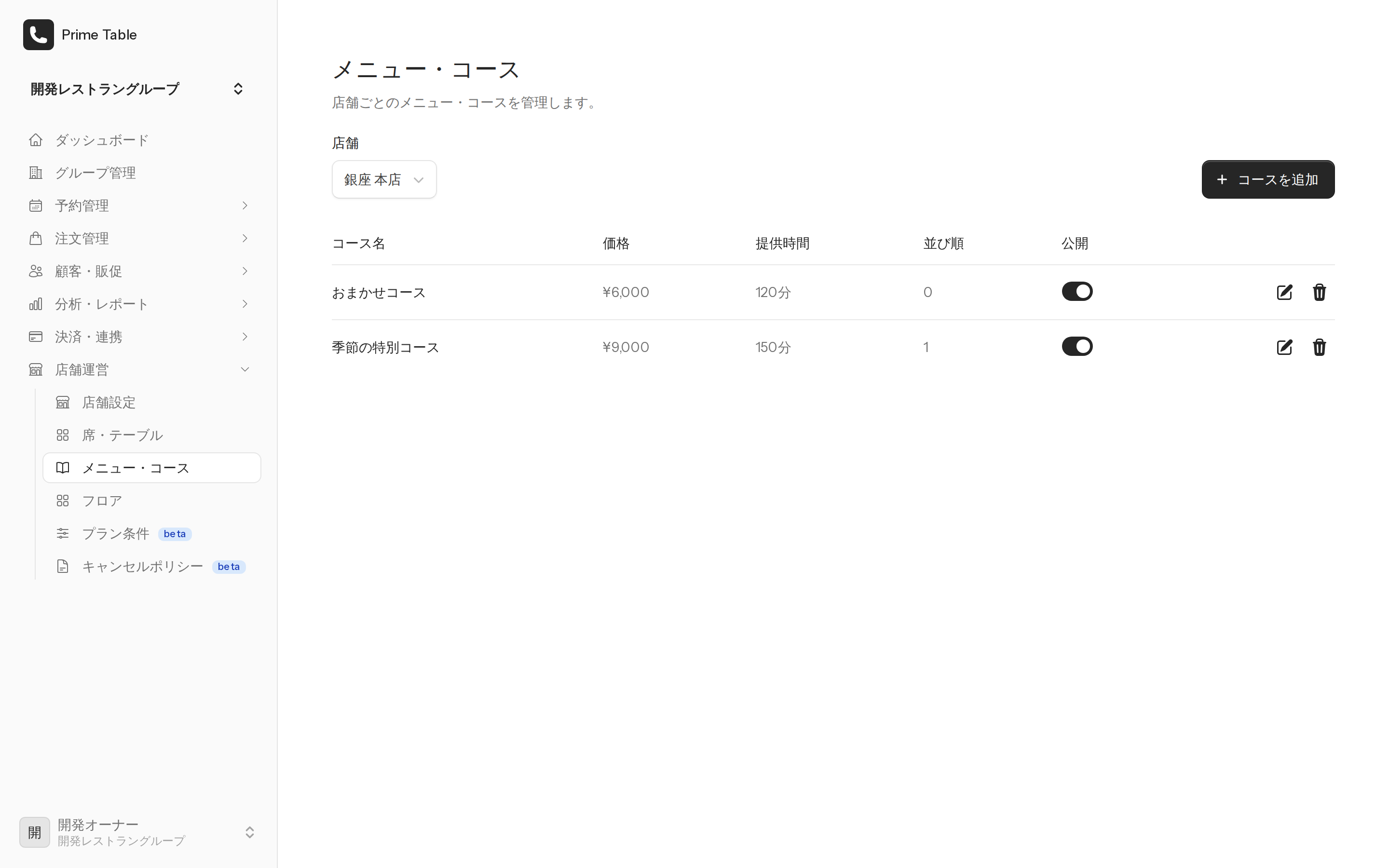Viewport: 1389px width, 868px height.
Task: Expand the 決済・連携 chevron
Action: click(x=245, y=337)
